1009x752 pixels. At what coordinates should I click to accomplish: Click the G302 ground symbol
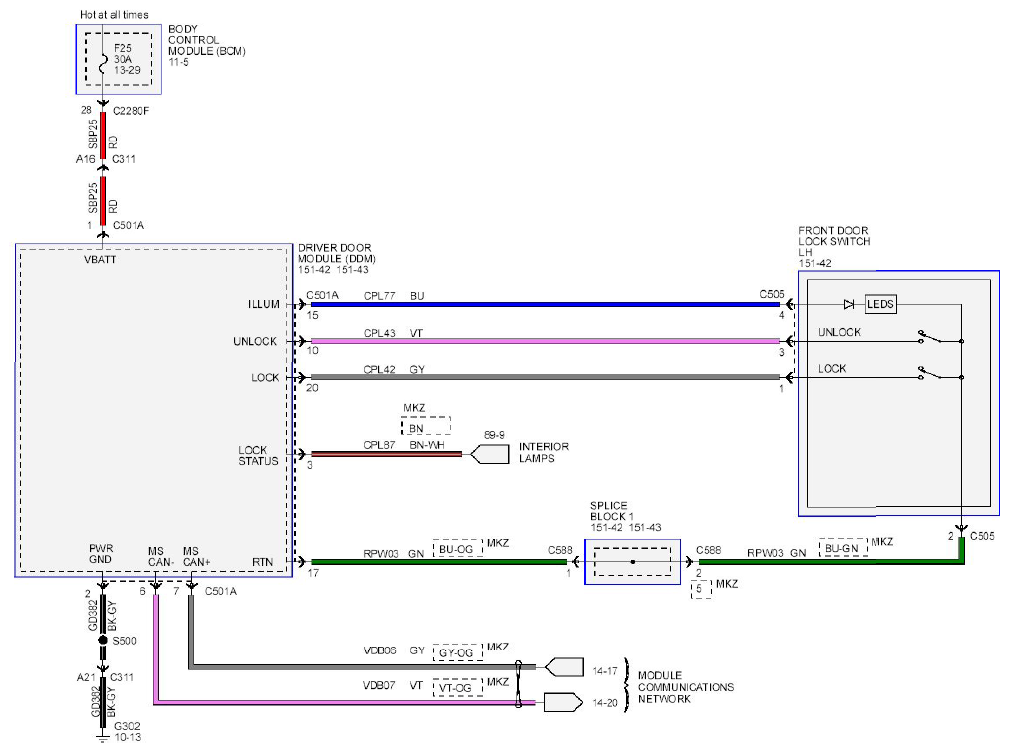(x=102, y=738)
